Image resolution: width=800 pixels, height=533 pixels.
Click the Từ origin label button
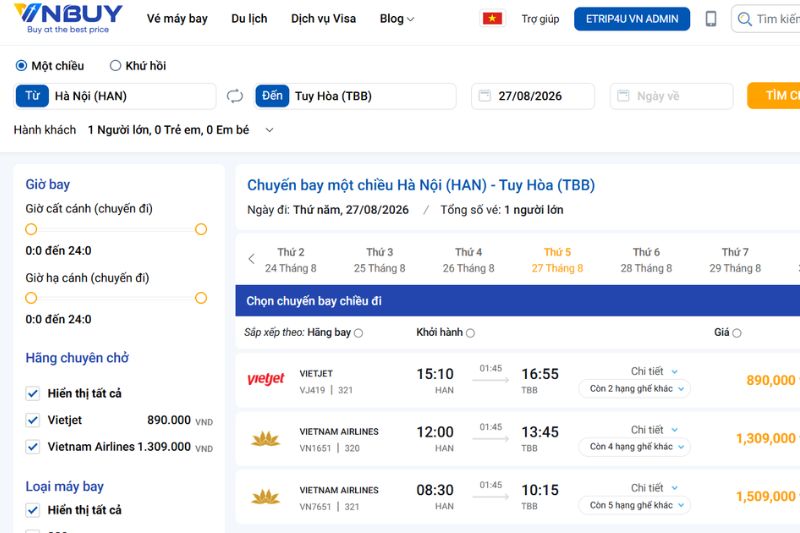(32, 96)
